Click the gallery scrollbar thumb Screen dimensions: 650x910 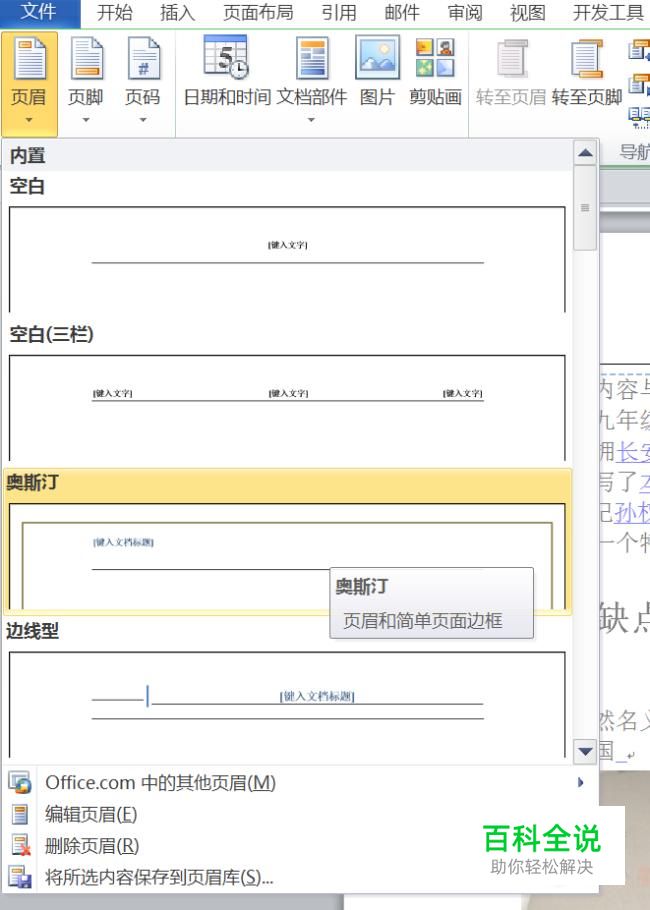(x=585, y=208)
